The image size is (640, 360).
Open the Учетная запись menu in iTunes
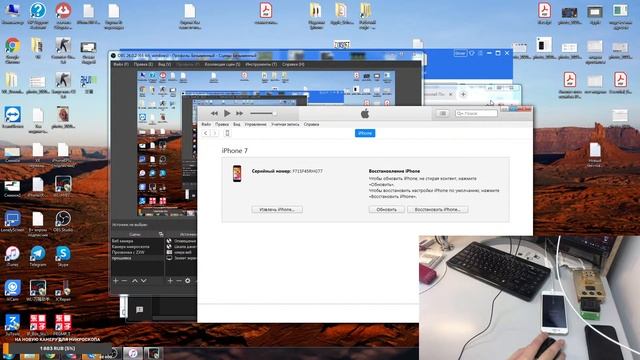pyautogui.click(x=285, y=124)
